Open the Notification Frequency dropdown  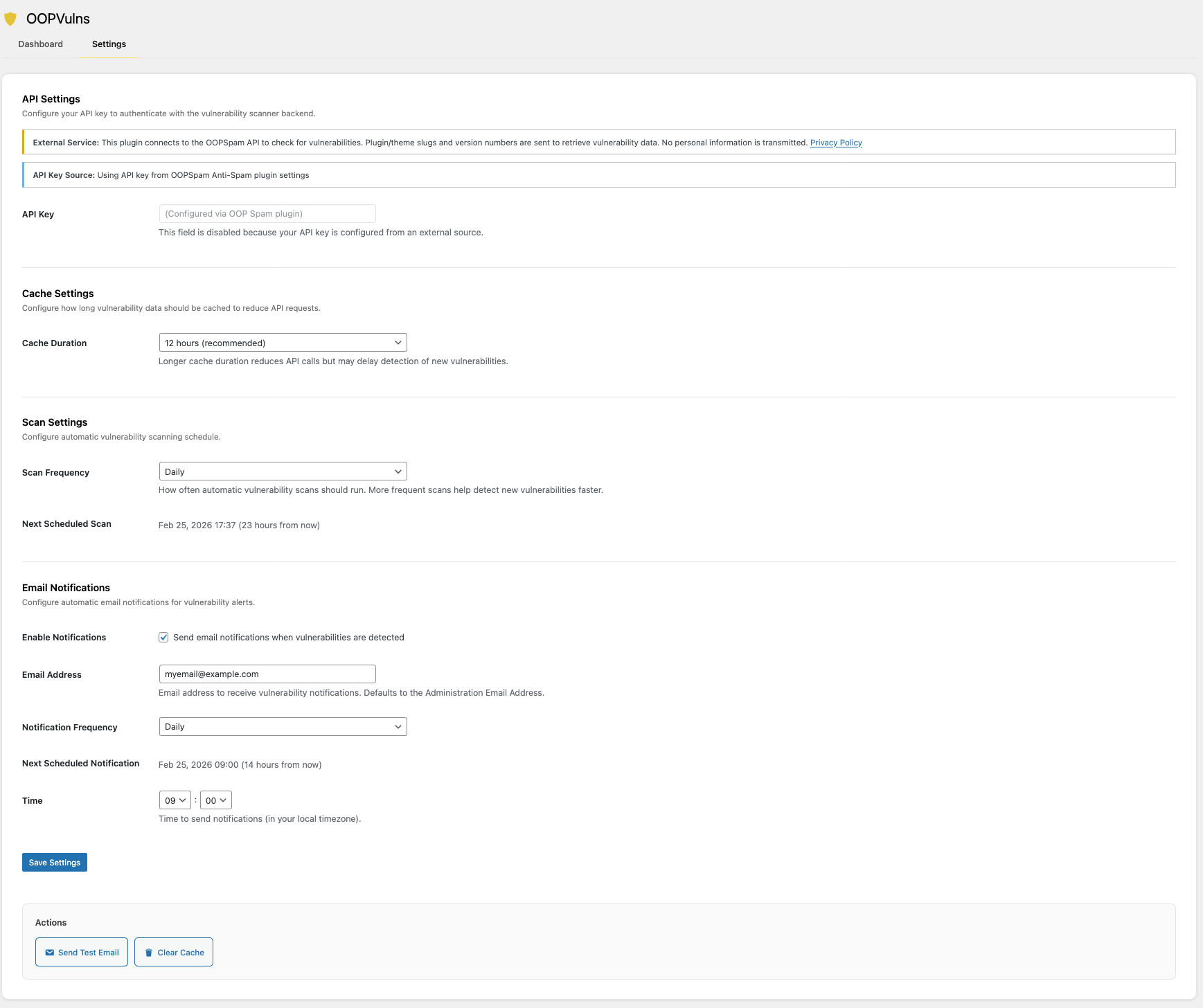pyautogui.click(x=283, y=726)
